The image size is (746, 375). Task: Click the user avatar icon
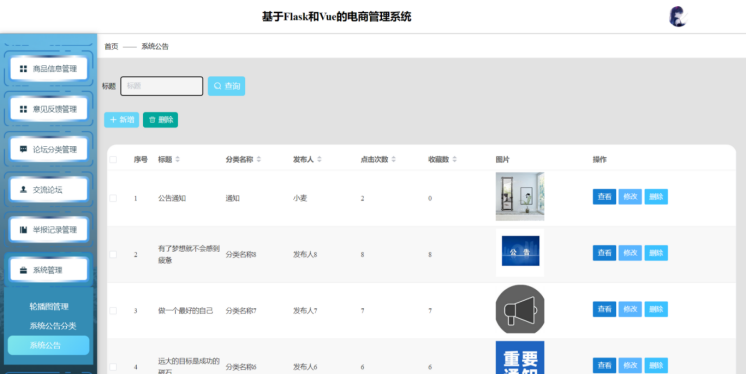point(678,17)
